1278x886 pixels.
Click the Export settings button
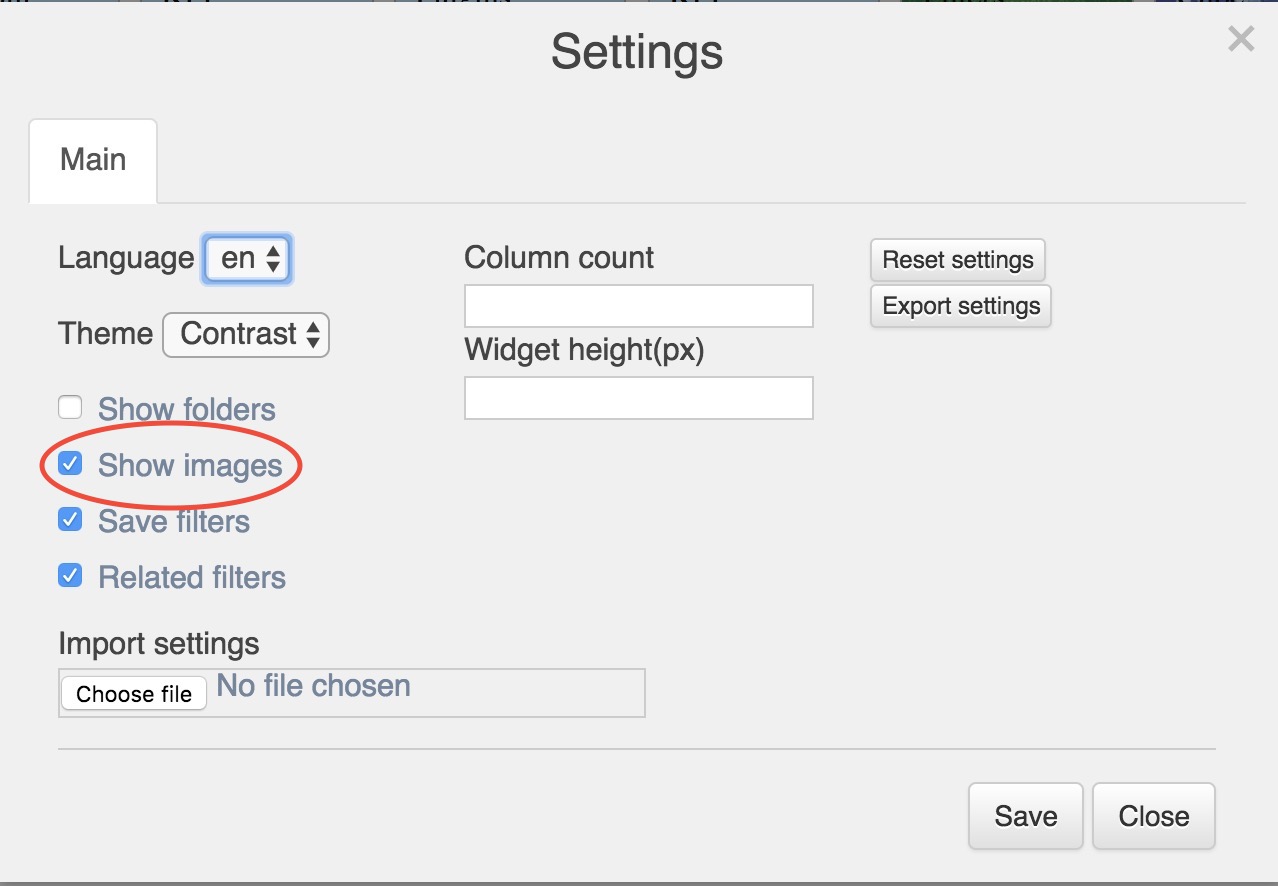(960, 306)
